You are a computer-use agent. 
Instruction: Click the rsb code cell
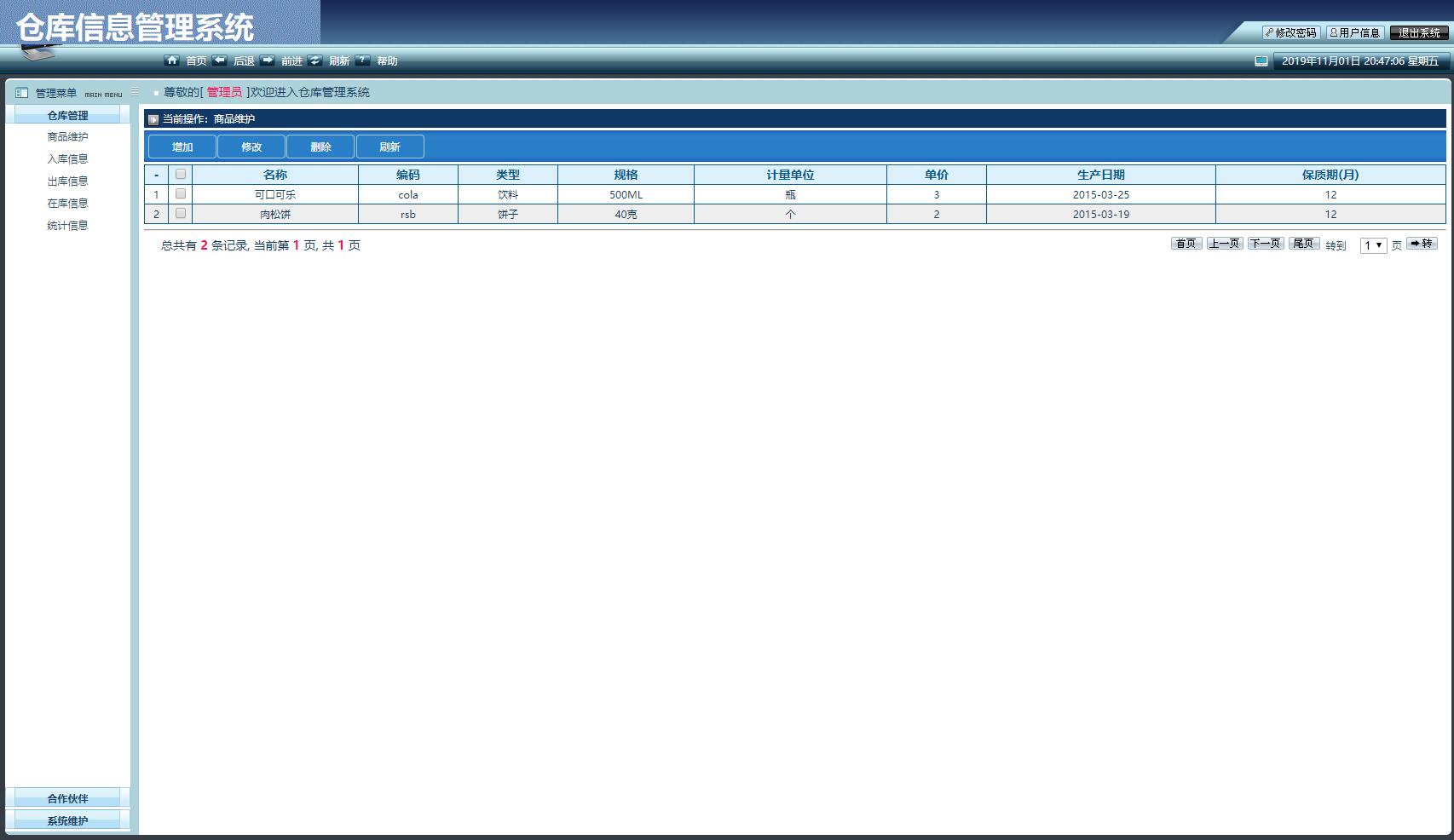coord(408,214)
